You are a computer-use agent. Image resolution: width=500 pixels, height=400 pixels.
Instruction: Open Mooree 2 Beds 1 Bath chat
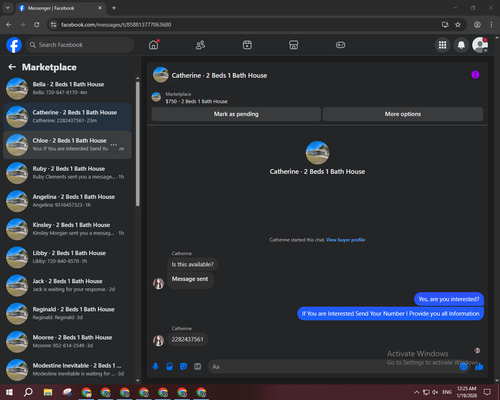(67, 342)
